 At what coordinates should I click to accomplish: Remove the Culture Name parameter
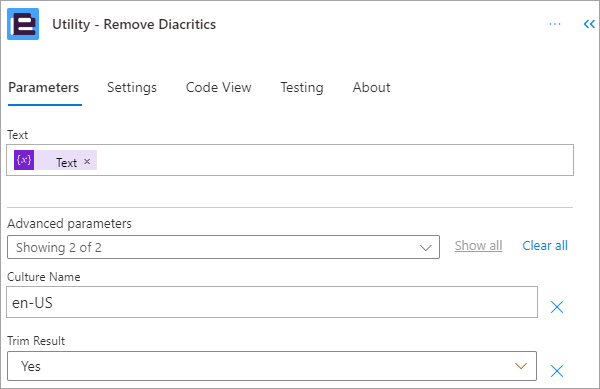557,306
